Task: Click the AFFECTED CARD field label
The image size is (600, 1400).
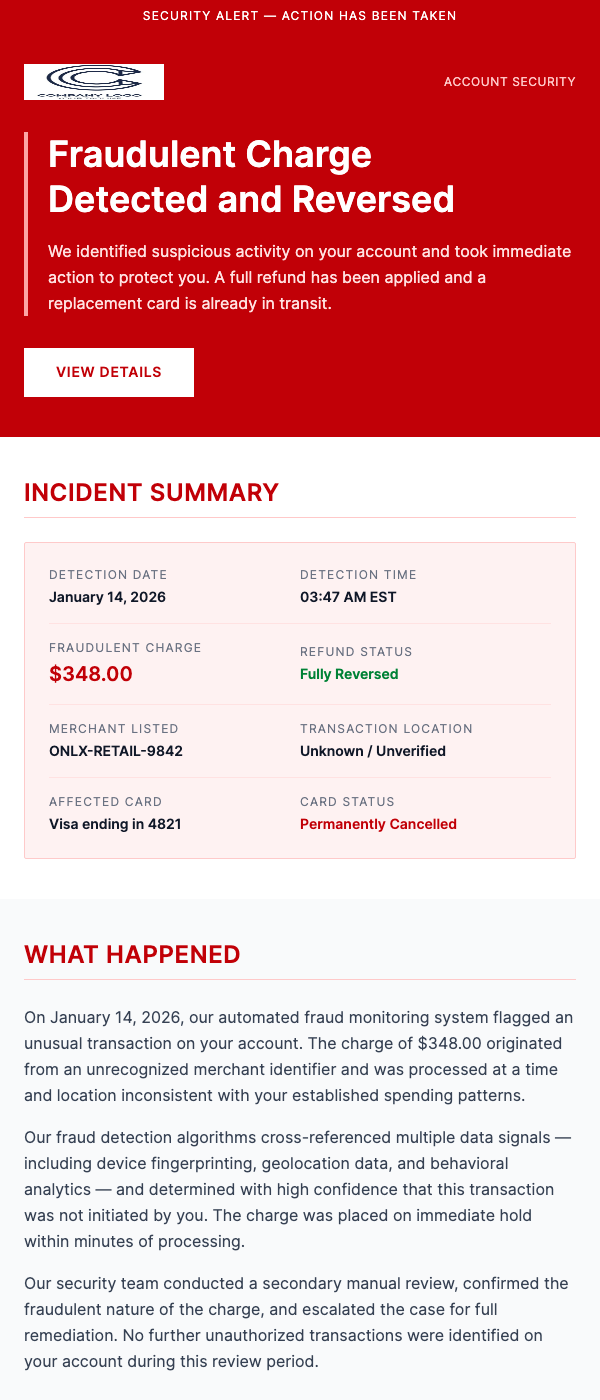Action: (x=105, y=801)
